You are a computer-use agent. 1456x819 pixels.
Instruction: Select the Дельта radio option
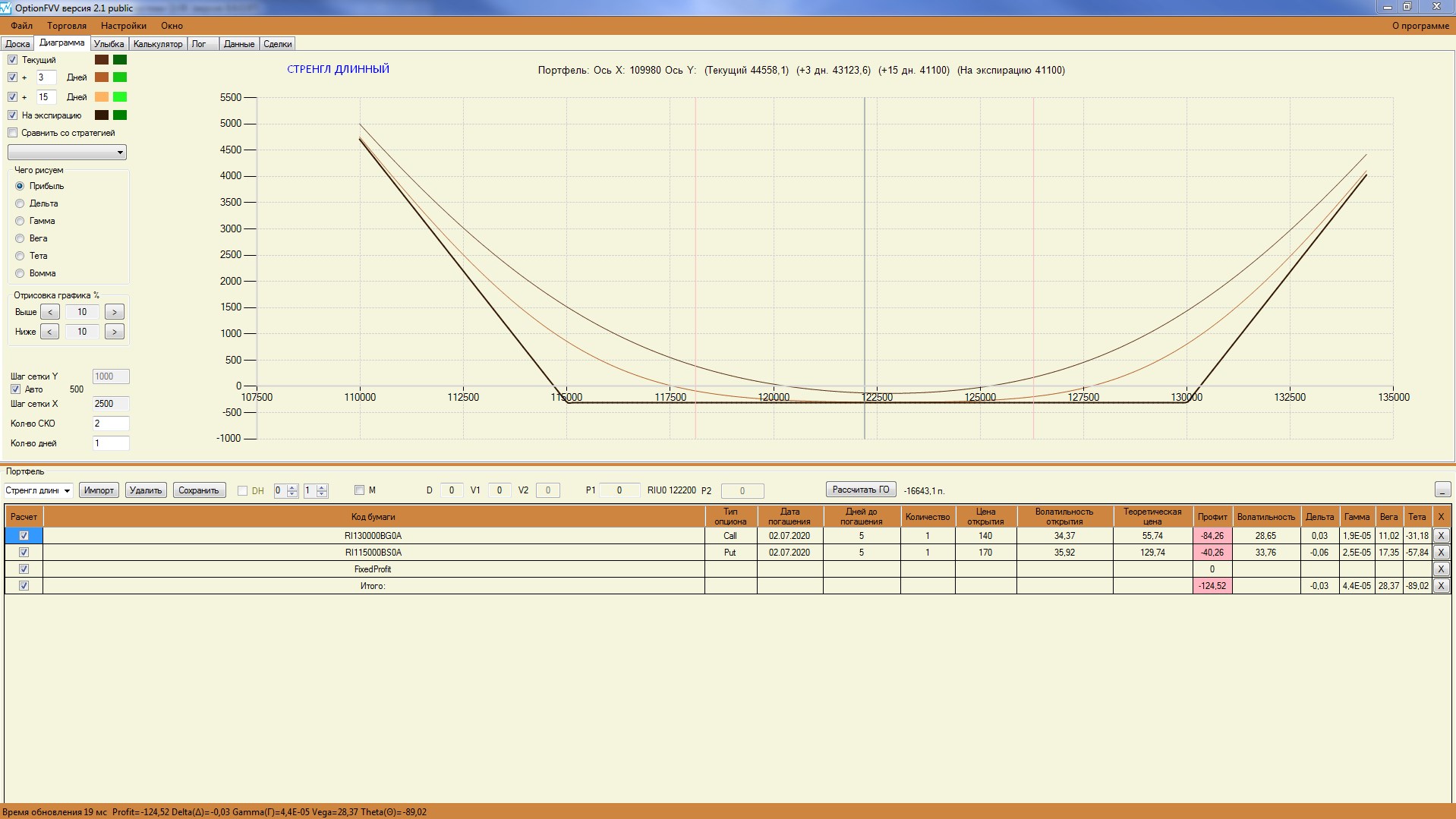pyautogui.click(x=20, y=203)
